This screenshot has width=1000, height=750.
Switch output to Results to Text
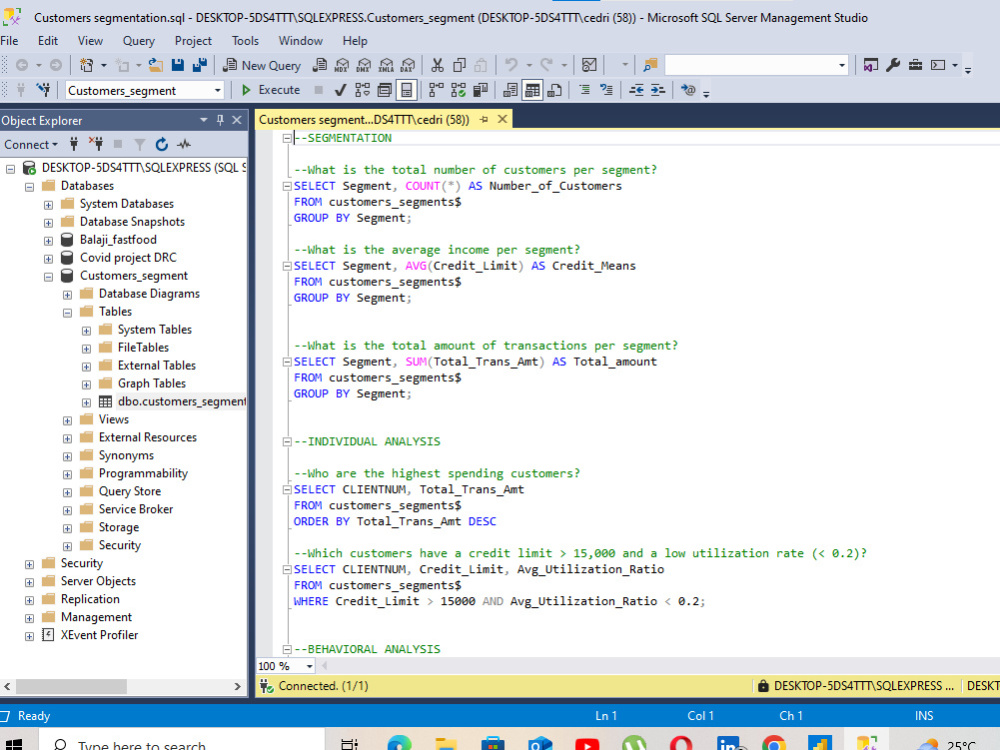pyautogui.click(x=510, y=90)
